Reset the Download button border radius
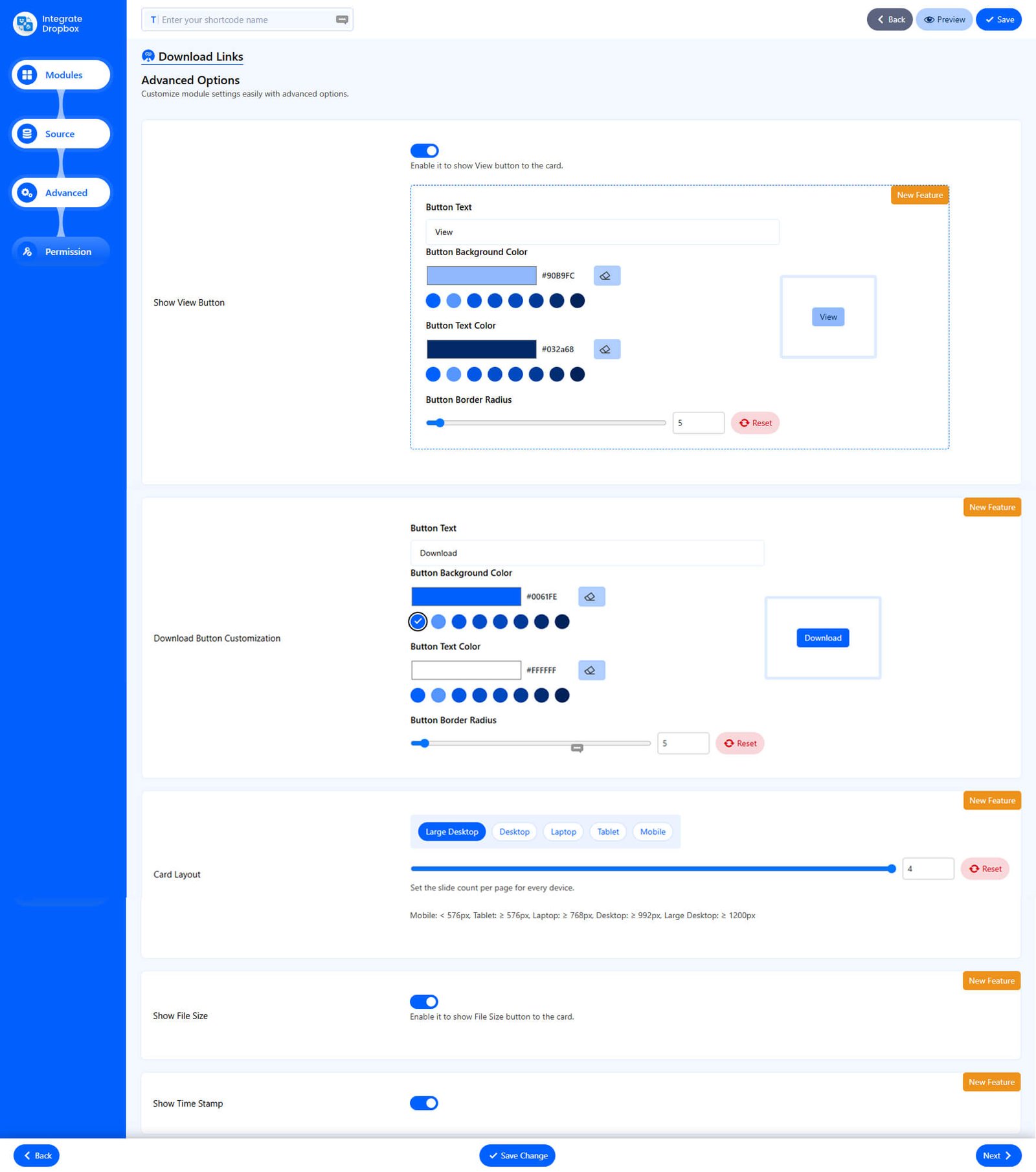This screenshot has height=1172, width=1036. coord(739,744)
